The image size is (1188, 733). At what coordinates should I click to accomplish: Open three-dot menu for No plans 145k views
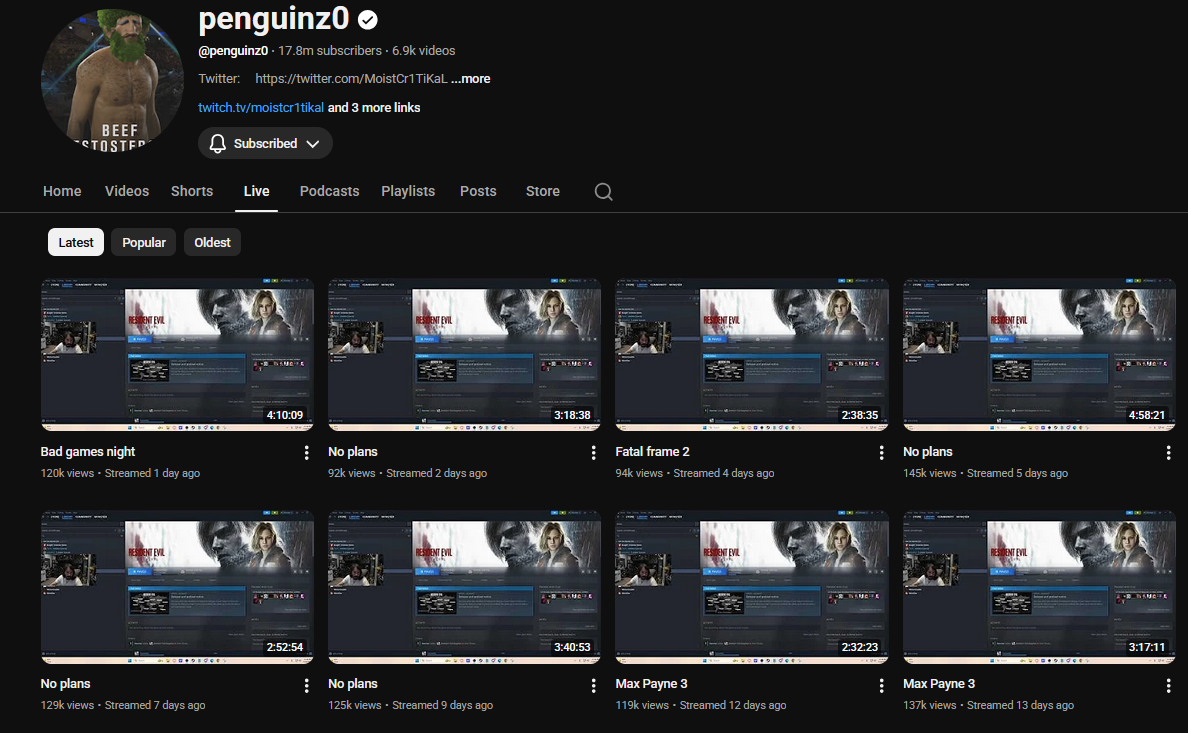(x=1168, y=453)
